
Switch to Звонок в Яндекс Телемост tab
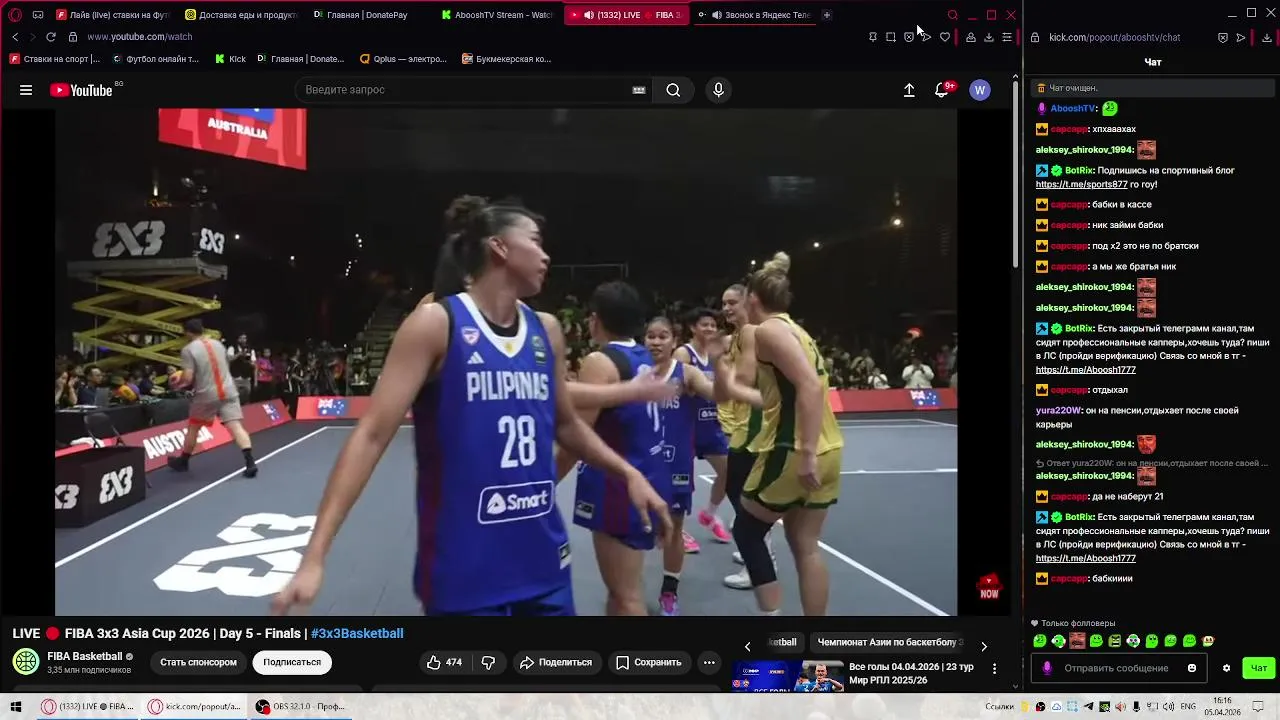754,15
